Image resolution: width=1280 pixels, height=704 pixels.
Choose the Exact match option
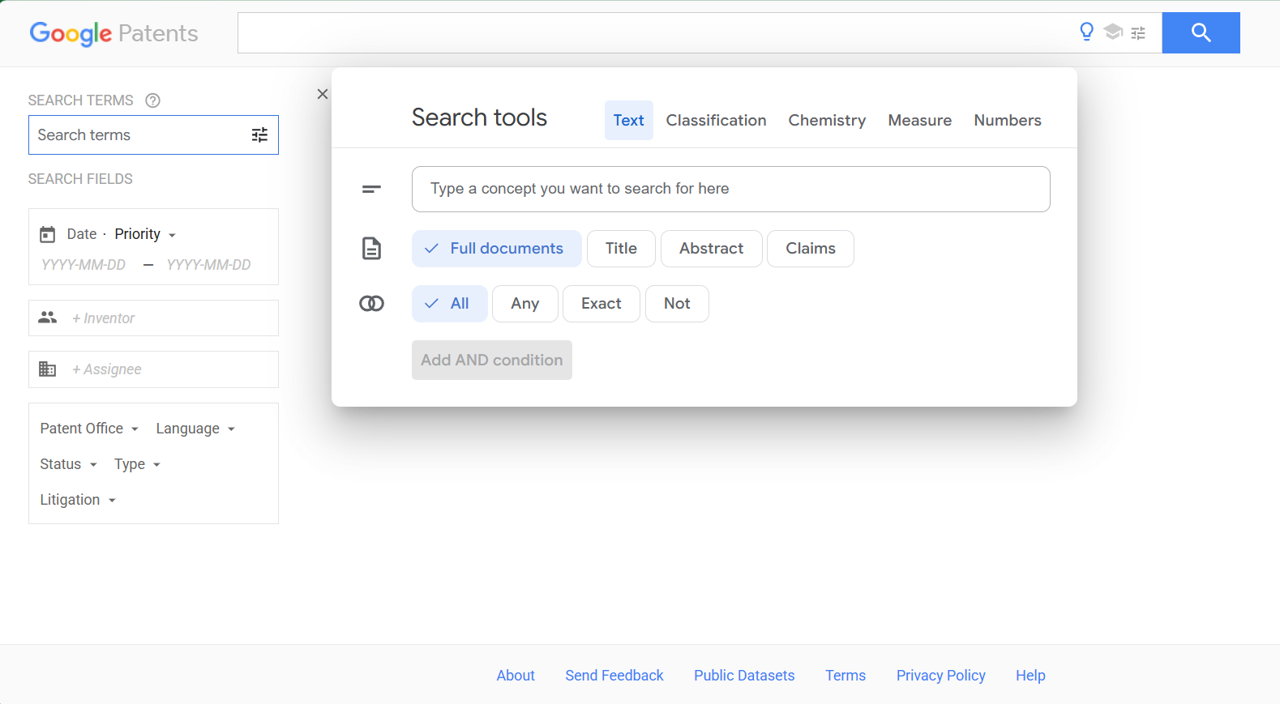pos(601,304)
